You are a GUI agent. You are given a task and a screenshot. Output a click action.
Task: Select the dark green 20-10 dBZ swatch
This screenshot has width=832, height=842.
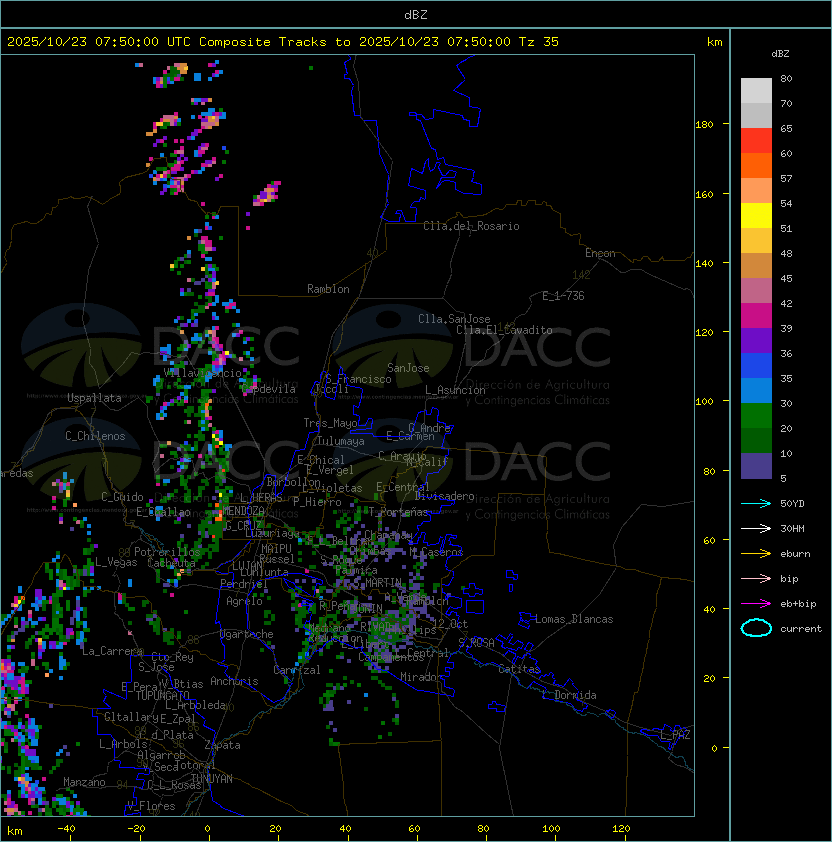pyautogui.click(x=756, y=440)
